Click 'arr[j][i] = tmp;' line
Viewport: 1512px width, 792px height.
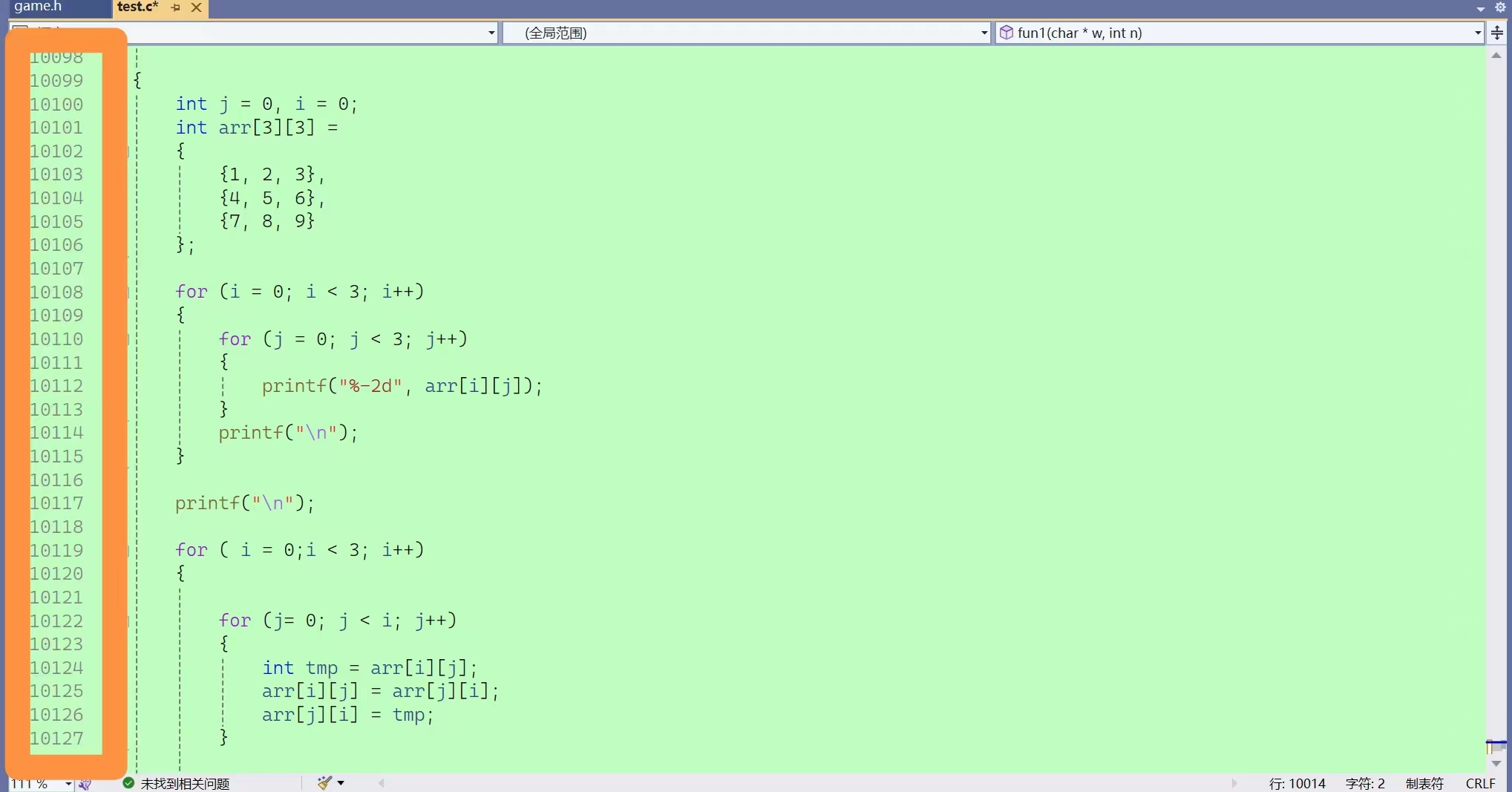(347, 715)
